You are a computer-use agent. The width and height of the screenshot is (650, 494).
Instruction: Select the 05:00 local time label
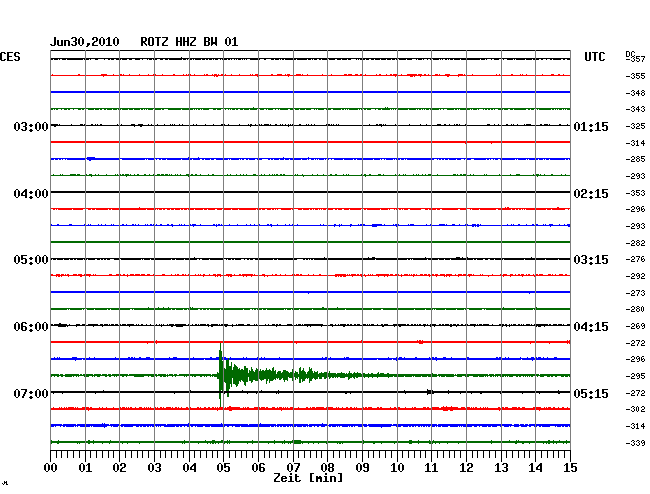coord(31,260)
